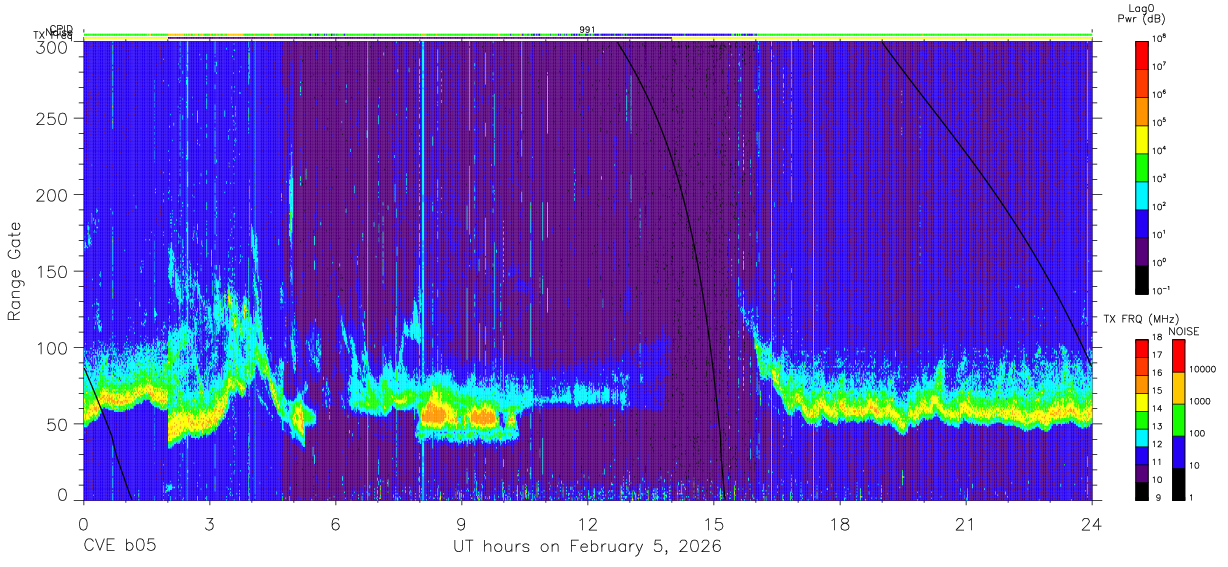Click the purple segment of Lag0 Pwr colorbar
1228x567 pixels.
click(x=1143, y=250)
